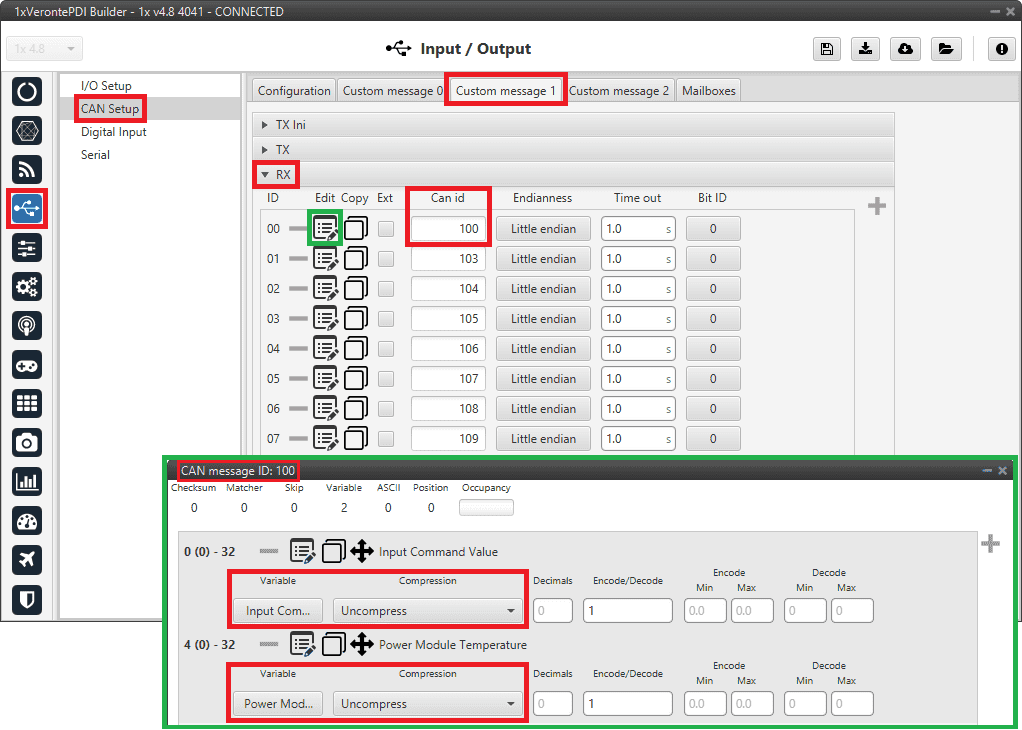1022x730 pixels.
Task: Check the Ext box for row 05
Action: [x=386, y=379]
